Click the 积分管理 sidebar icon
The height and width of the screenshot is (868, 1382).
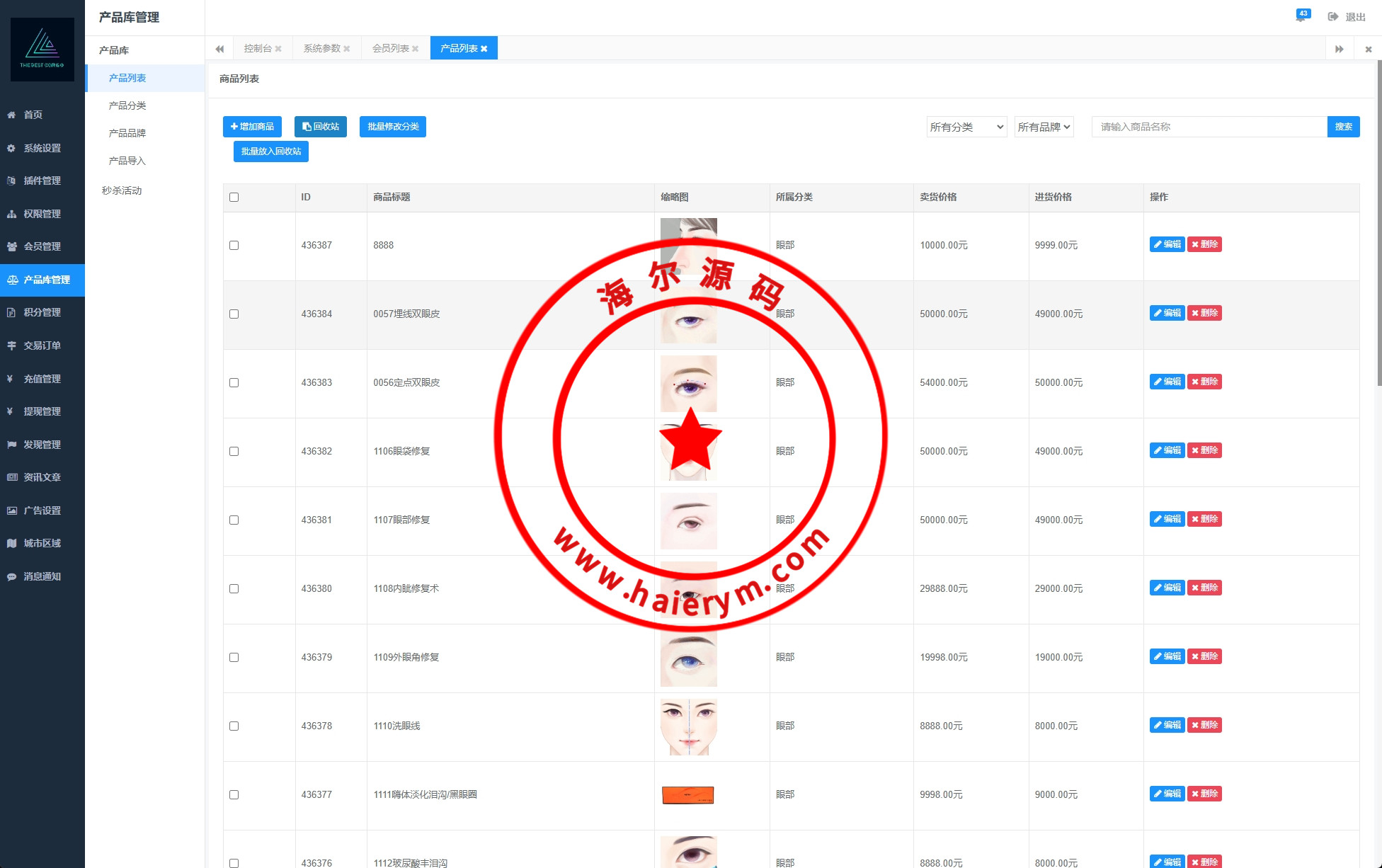click(11, 312)
